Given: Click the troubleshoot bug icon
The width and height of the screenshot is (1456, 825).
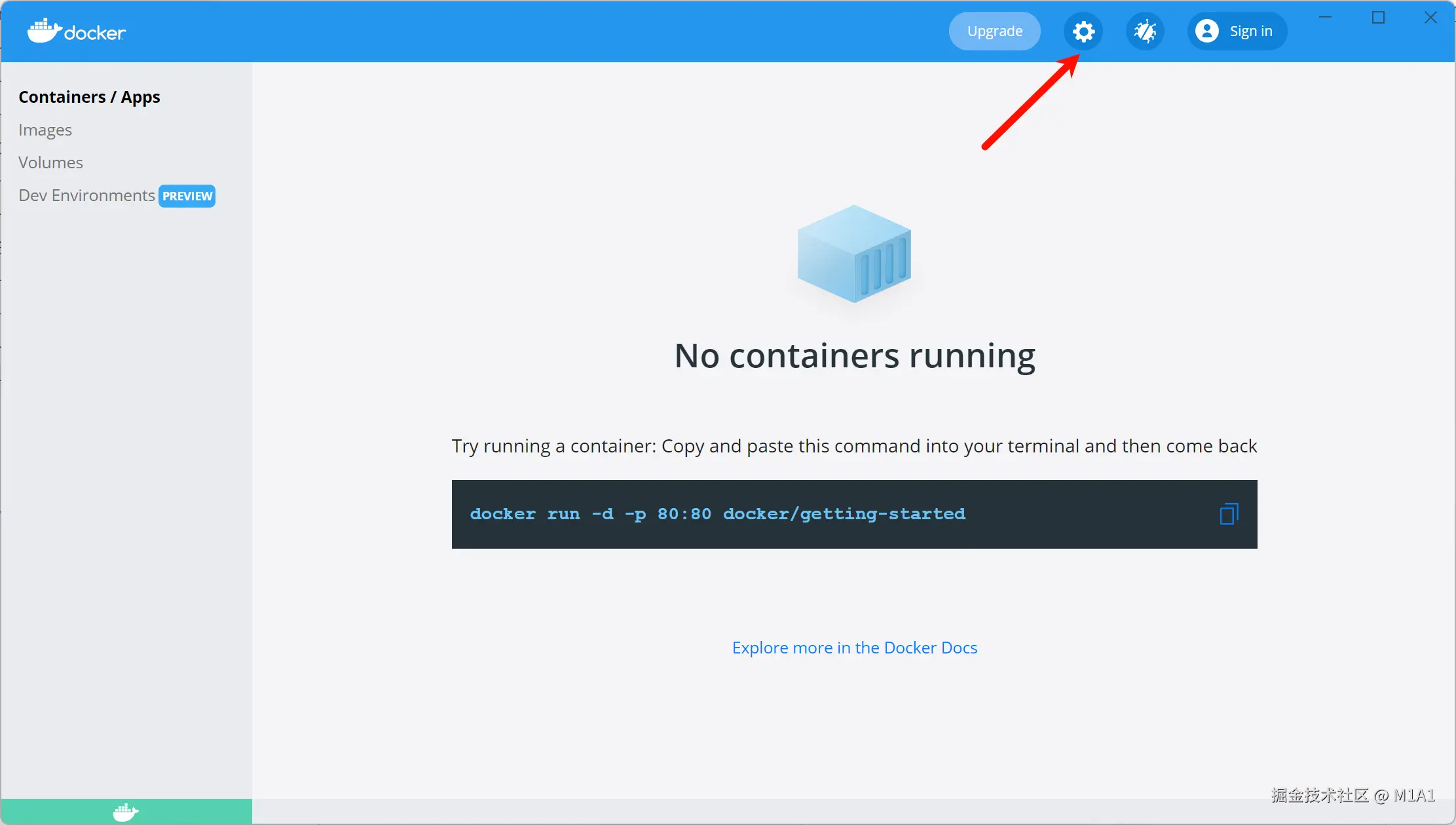Looking at the screenshot, I should click(x=1145, y=31).
